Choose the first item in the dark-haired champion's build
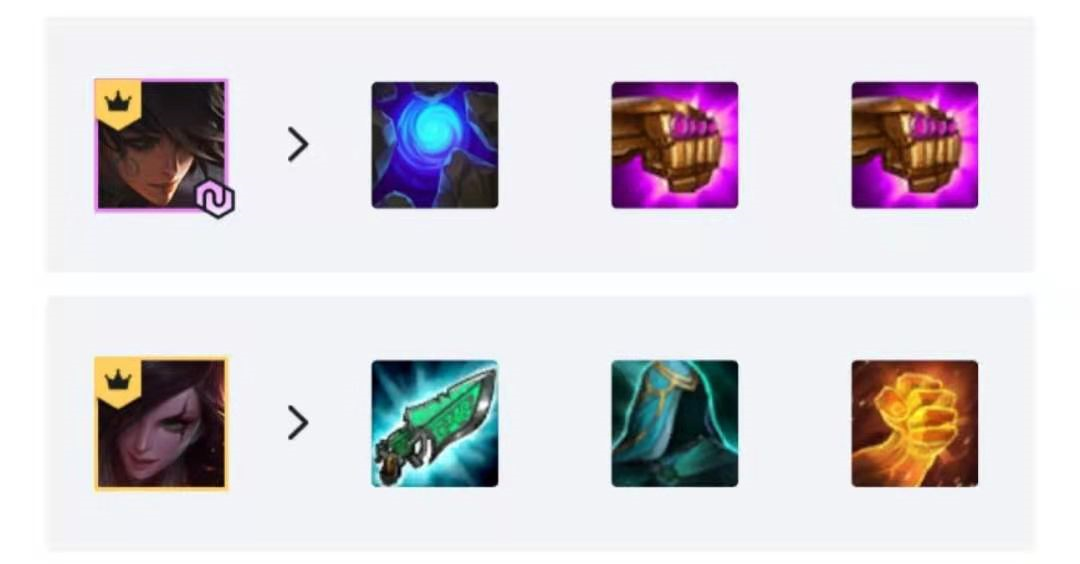The height and width of the screenshot is (564, 1080). (x=435, y=145)
